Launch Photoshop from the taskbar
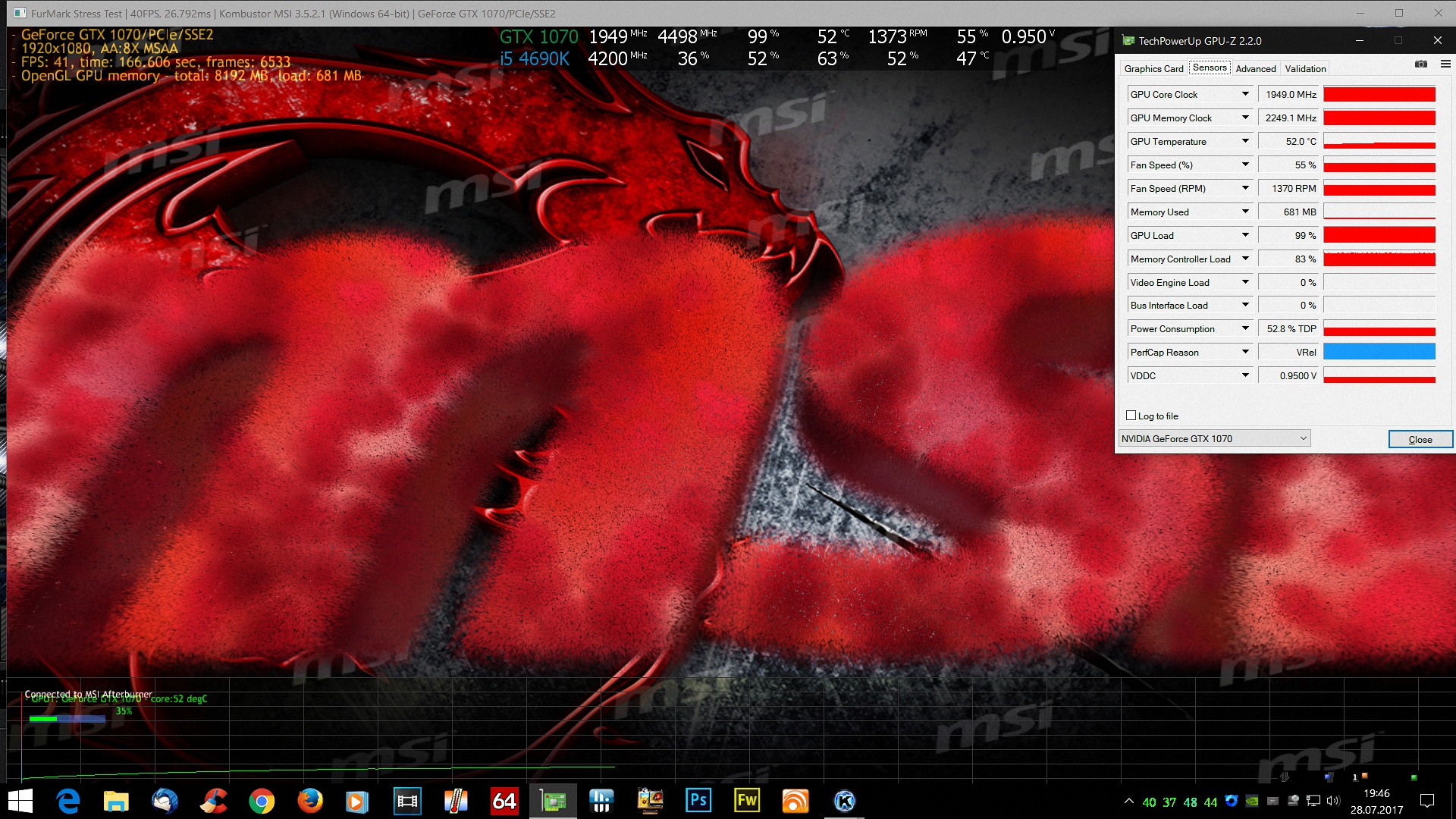1456x819 pixels. [698, 801]
